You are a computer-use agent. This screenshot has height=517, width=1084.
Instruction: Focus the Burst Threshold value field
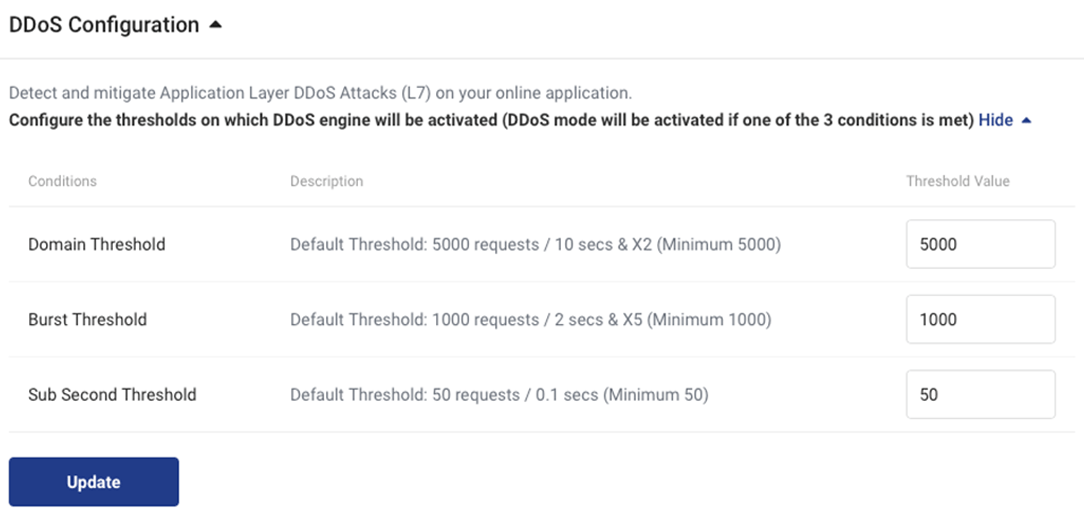pos(980,319)
